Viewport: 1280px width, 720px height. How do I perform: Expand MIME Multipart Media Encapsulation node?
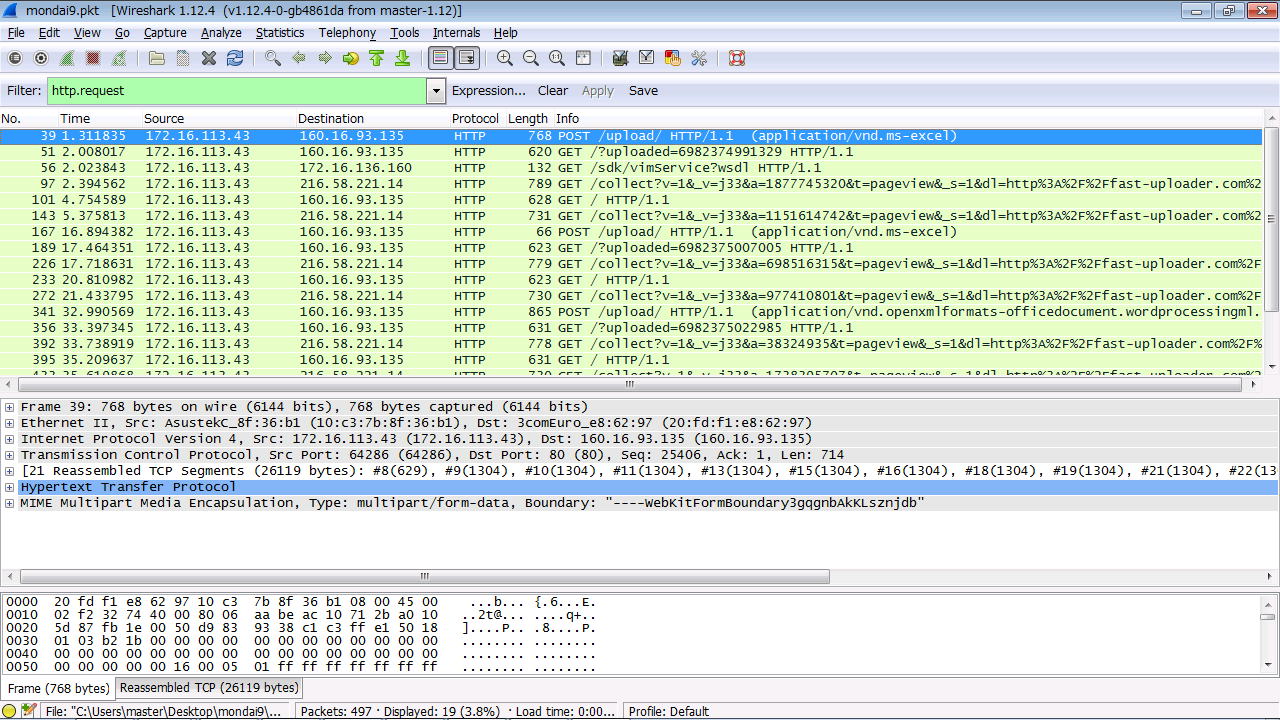coord(10,503)
